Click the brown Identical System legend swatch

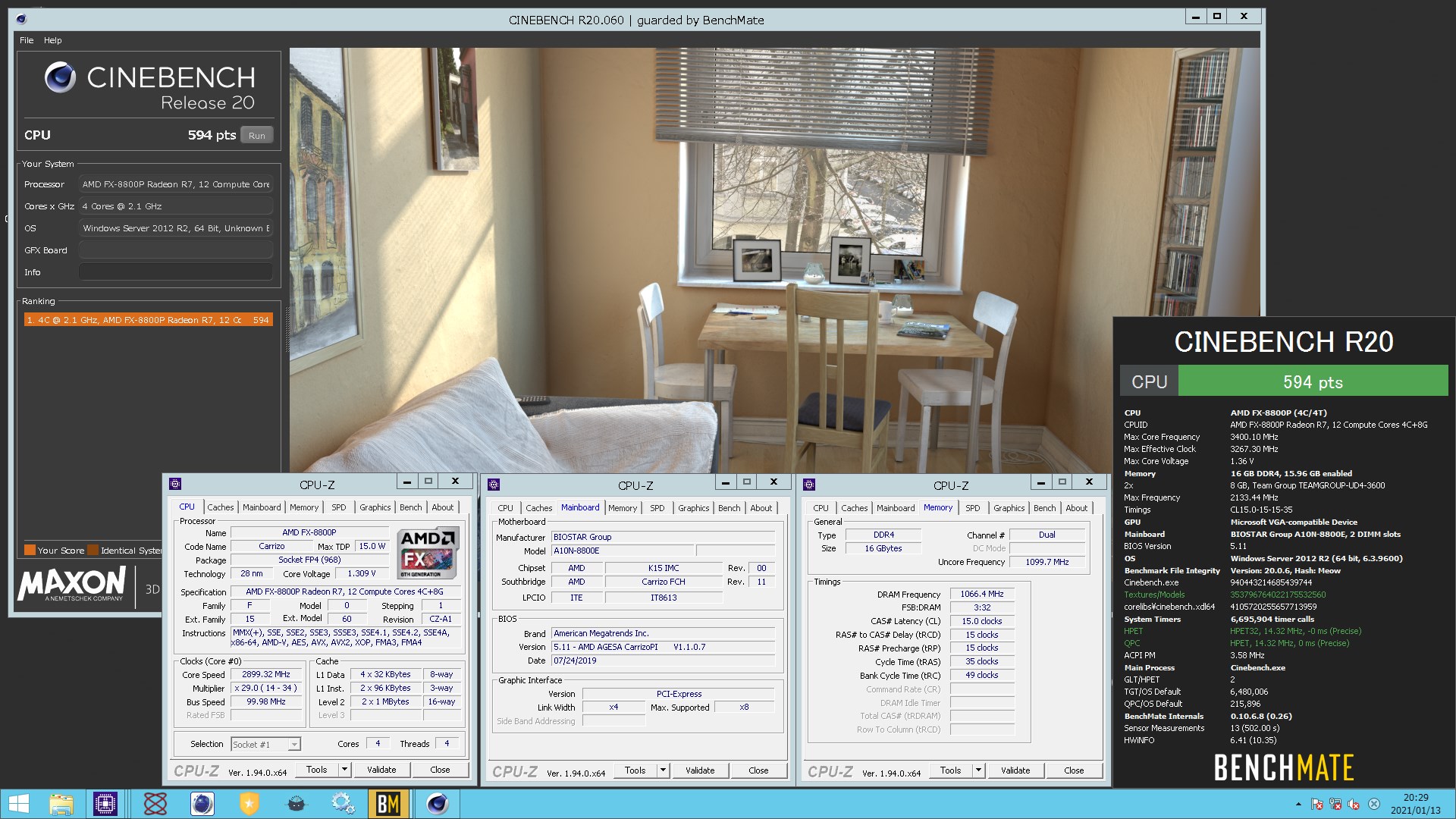coord(93,551)
